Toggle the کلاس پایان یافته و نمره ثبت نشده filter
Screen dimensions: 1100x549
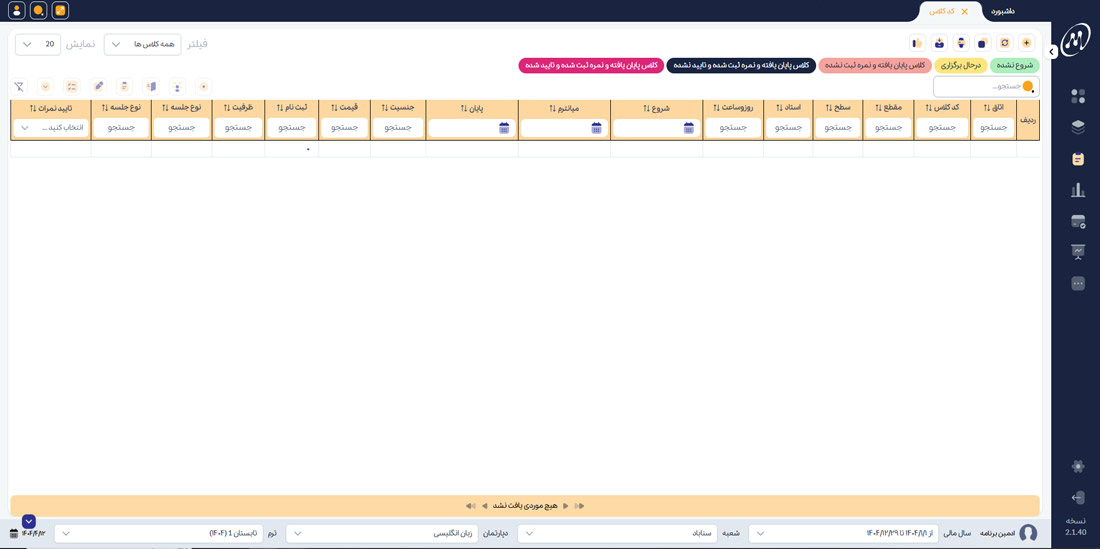(873, 65)
